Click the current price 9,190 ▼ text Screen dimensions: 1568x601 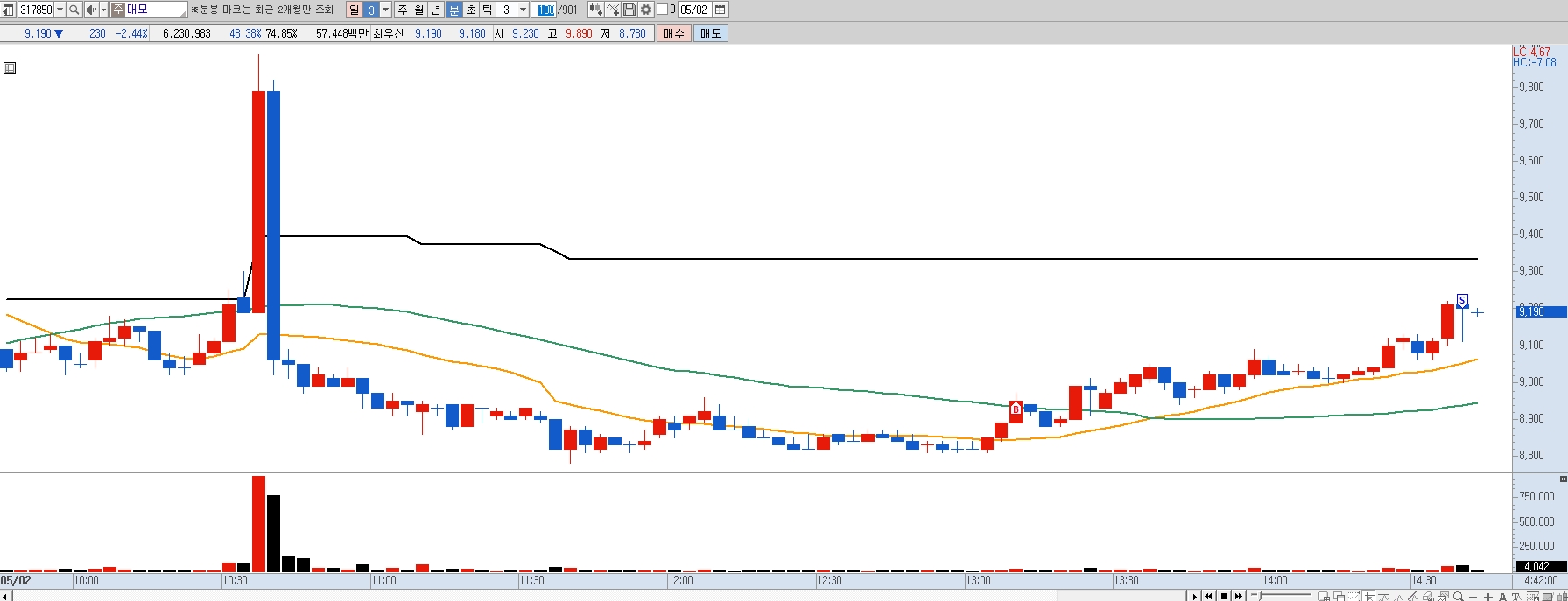44,33
